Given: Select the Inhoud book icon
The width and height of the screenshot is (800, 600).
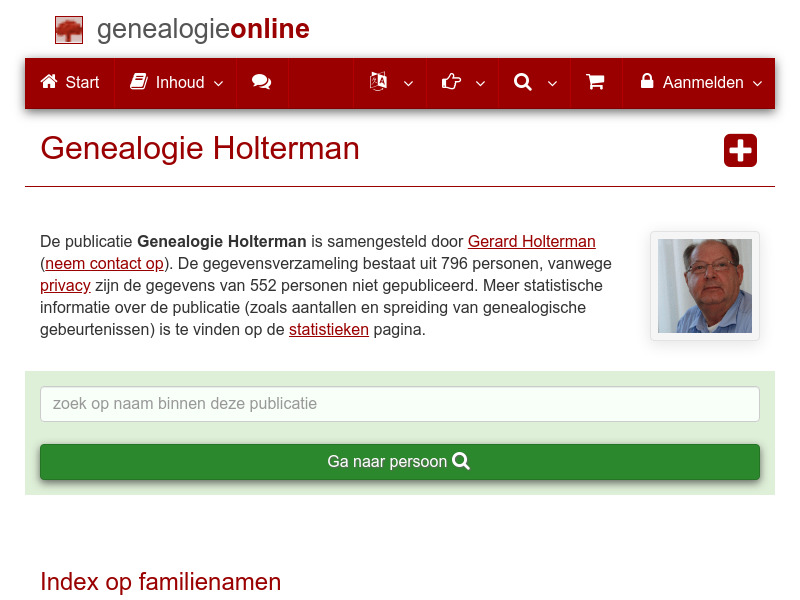Looking at the screenshot, I should click(138, 83).
